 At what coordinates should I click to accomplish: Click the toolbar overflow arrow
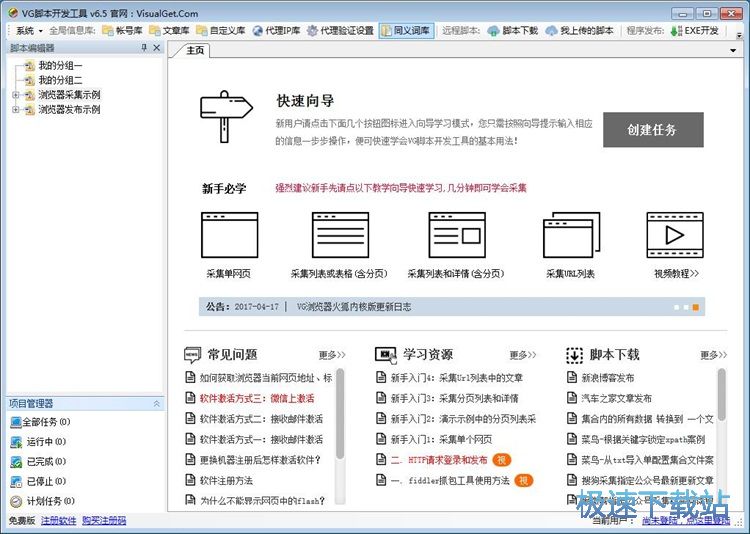(x=739, y=35)
